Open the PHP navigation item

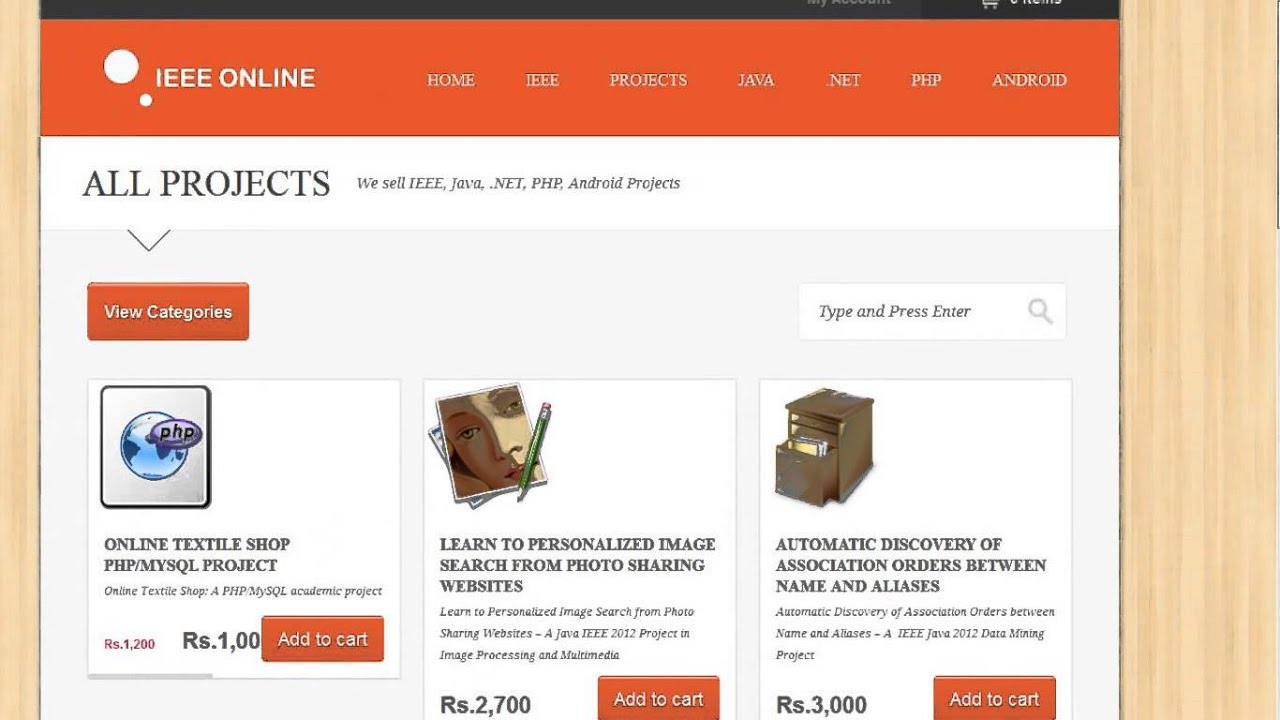926,80
